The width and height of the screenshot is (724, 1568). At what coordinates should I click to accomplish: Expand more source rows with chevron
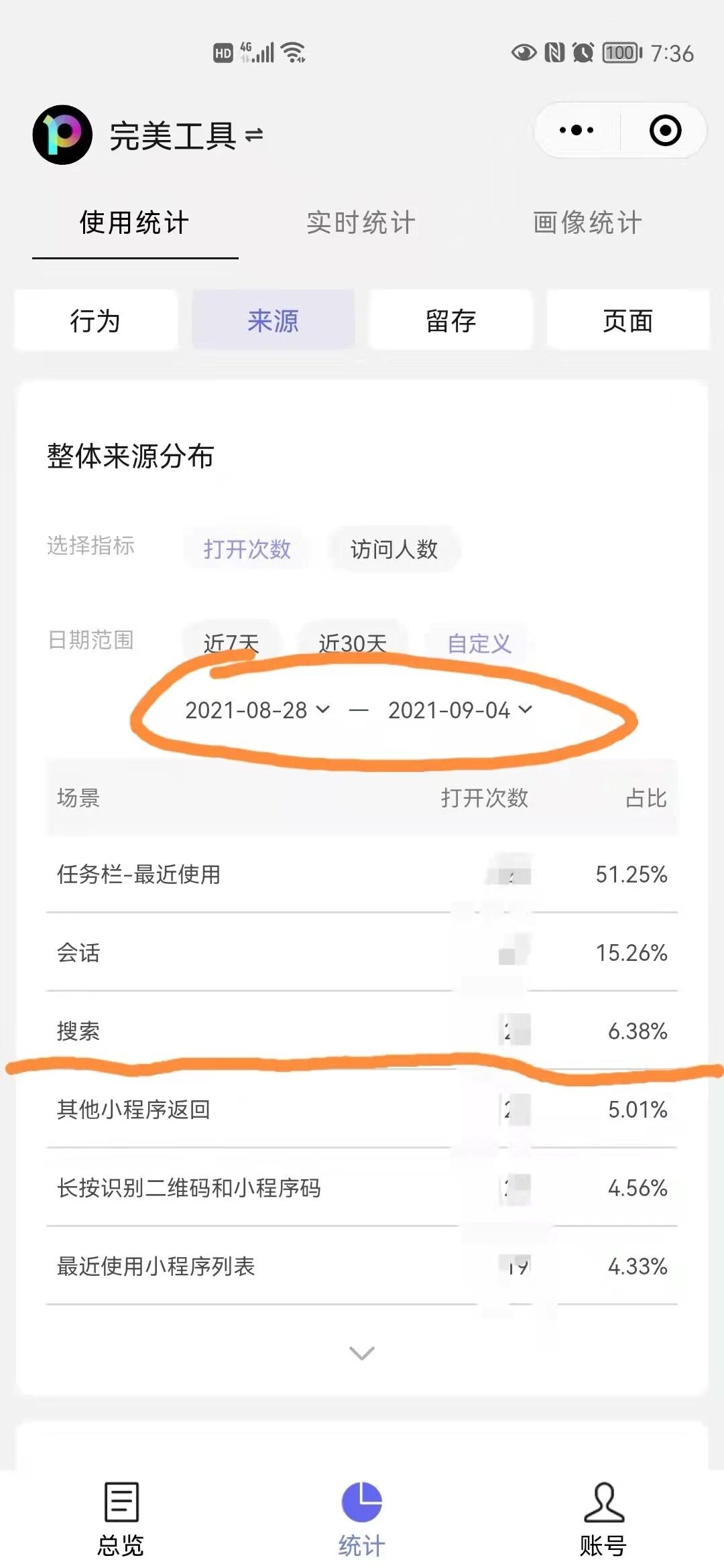click(362, 1353)
